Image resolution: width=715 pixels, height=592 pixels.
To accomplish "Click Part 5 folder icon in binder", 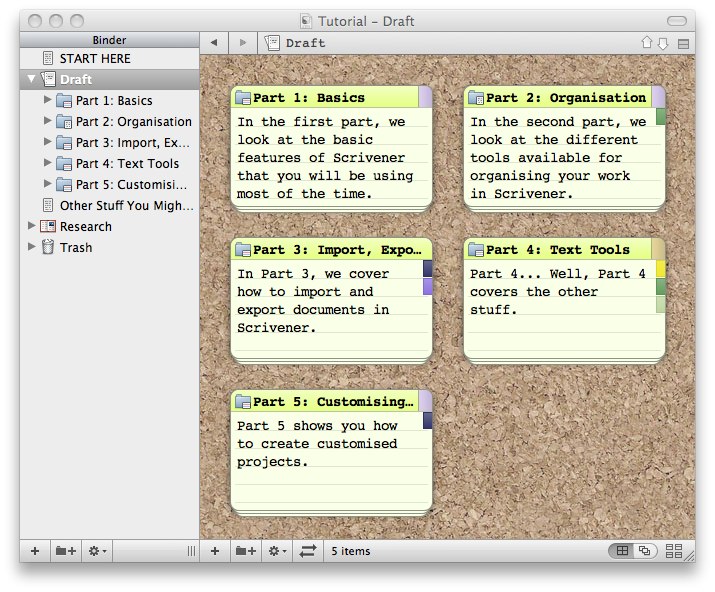I will click(64, 184).
